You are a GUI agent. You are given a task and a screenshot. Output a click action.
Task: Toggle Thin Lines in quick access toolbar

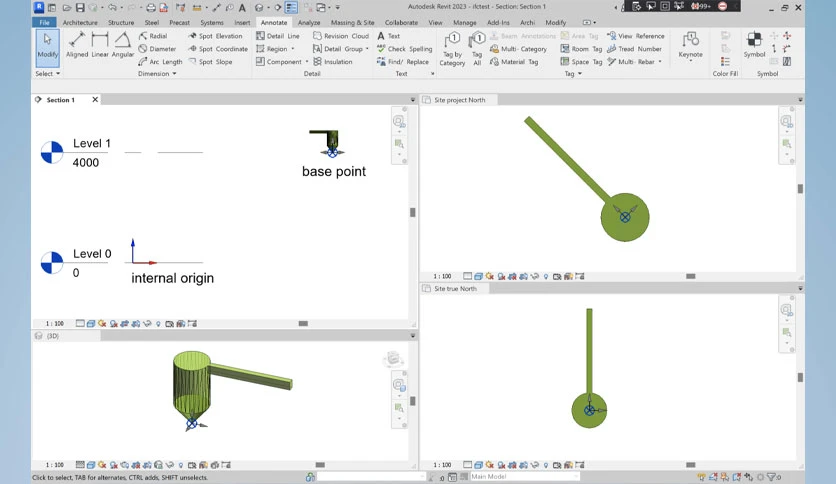coord(291,7)
